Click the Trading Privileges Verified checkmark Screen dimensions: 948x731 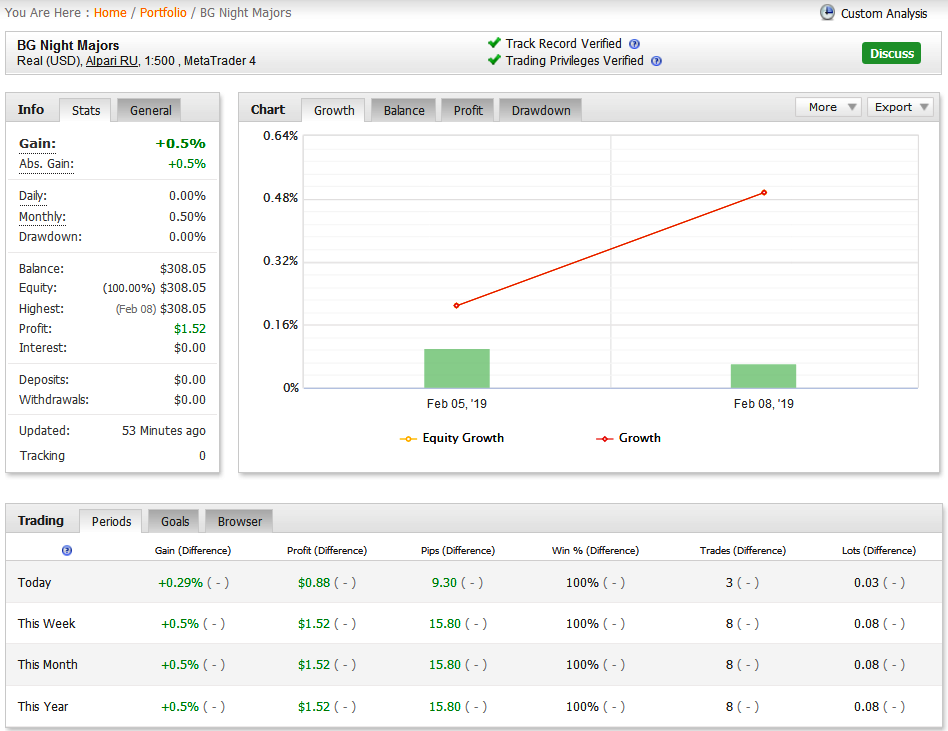click(x=494, y=60)
